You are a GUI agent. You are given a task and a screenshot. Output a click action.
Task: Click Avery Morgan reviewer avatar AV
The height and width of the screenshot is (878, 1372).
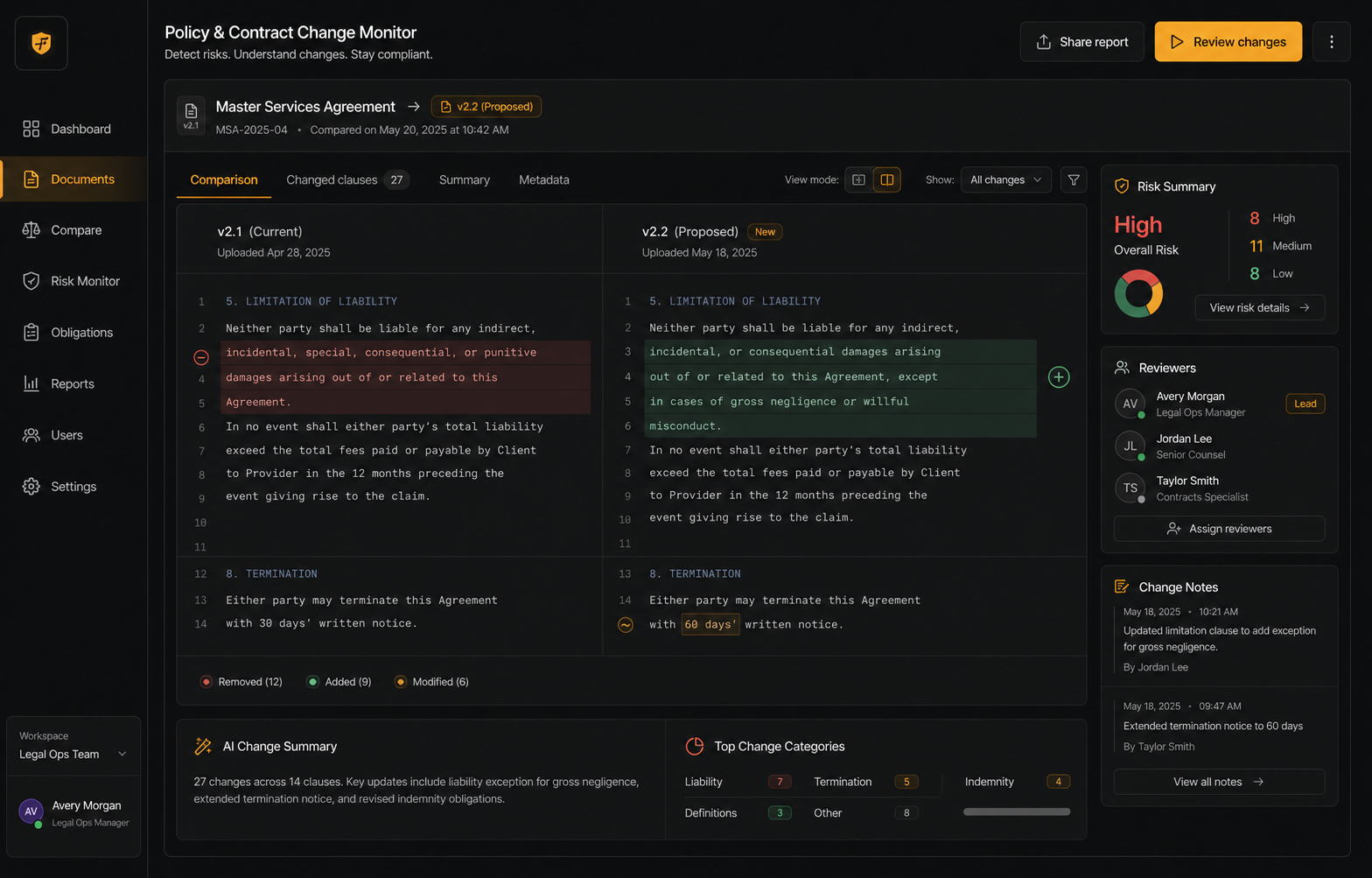click(x=1130, y=404)
